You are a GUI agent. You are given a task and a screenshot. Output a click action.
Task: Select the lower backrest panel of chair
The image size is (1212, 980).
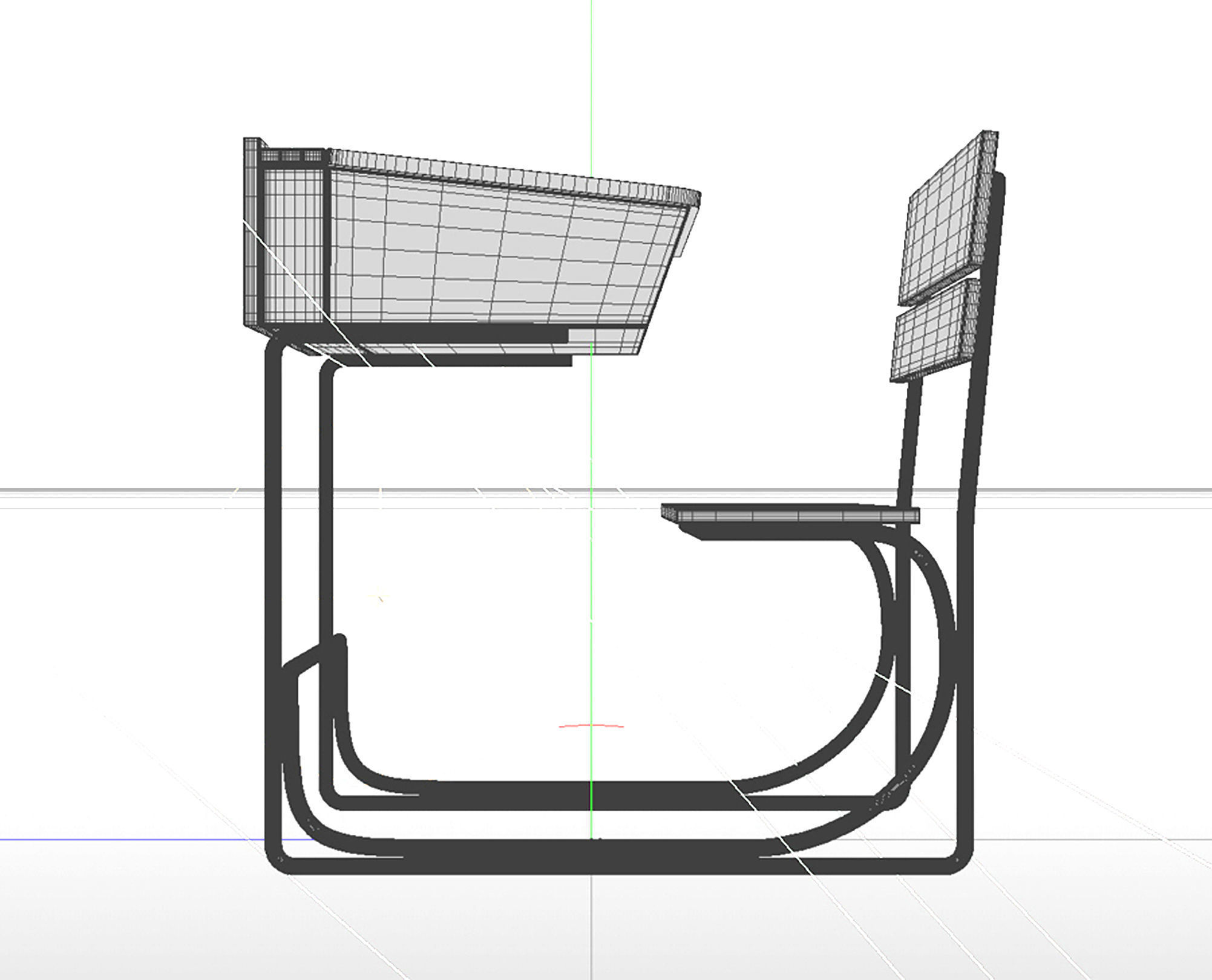935,329
